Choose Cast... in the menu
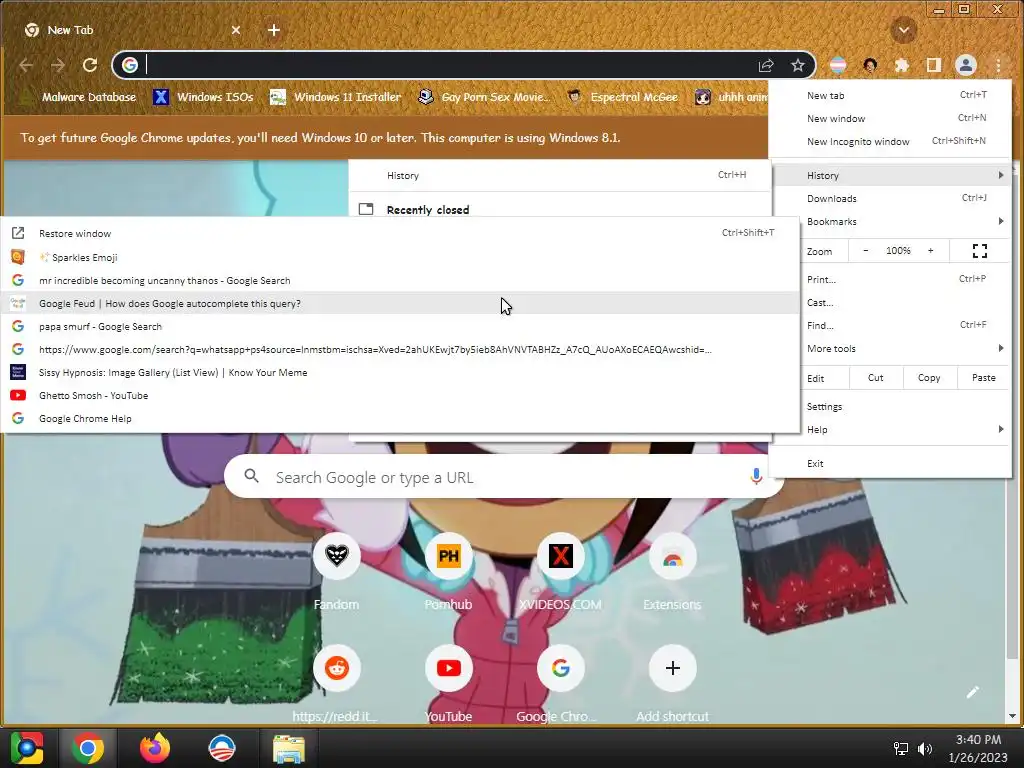 [x=905, y=302]
